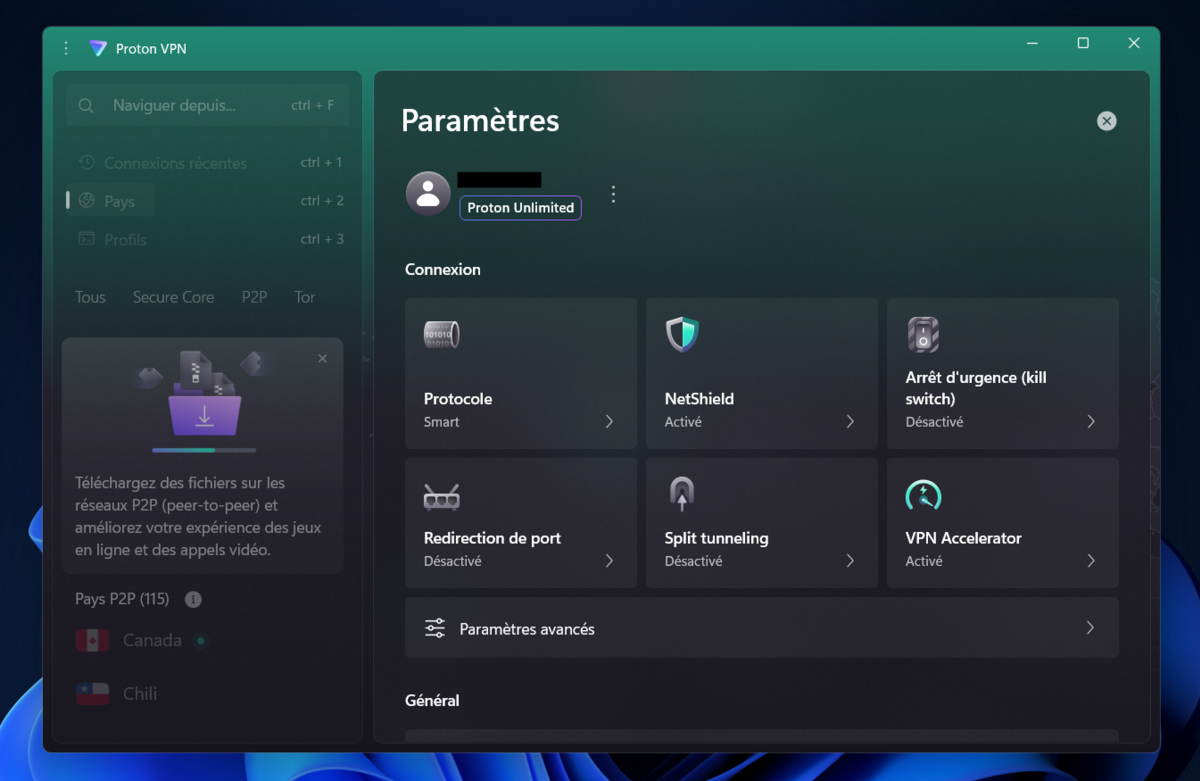The image size is (1200, 781).
Task: Click the Pays globe icon
Action: pos(87,200)
